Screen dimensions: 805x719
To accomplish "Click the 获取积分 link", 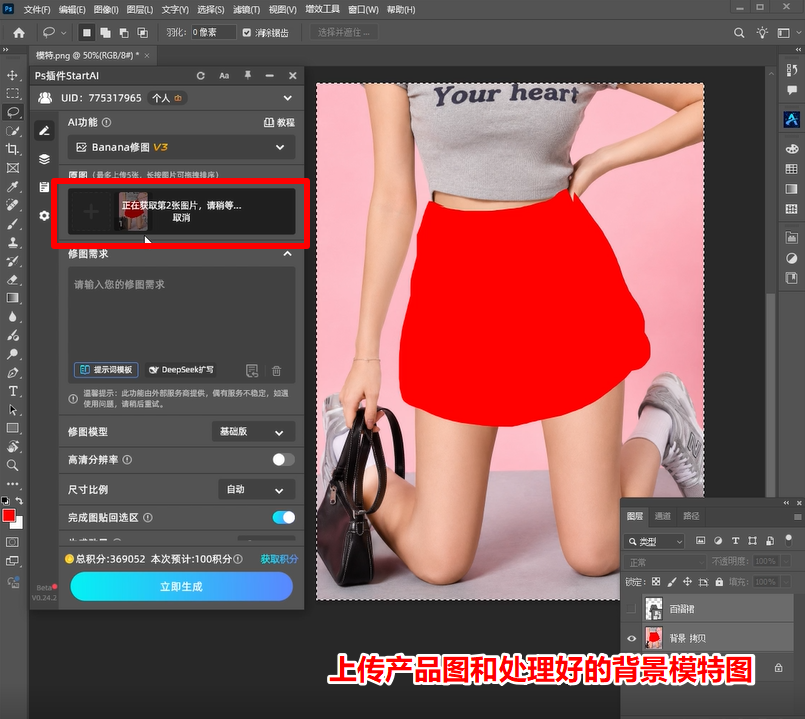I will (x=279, y=559).
